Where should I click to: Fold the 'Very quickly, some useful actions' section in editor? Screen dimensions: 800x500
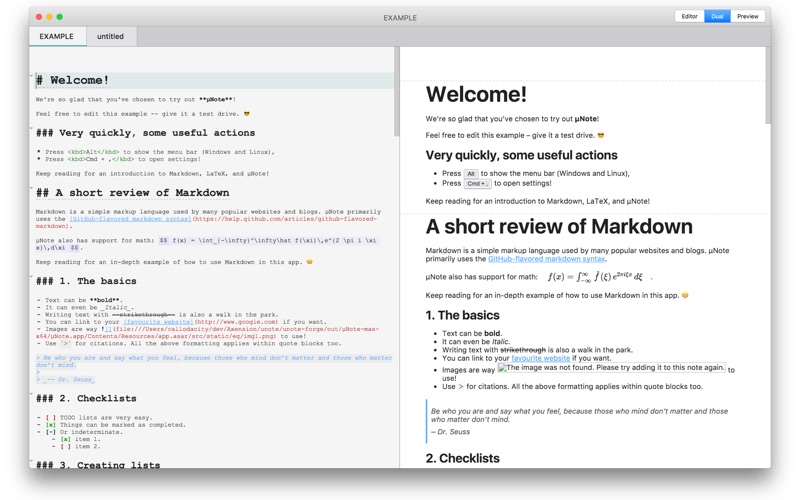(32, 128)
